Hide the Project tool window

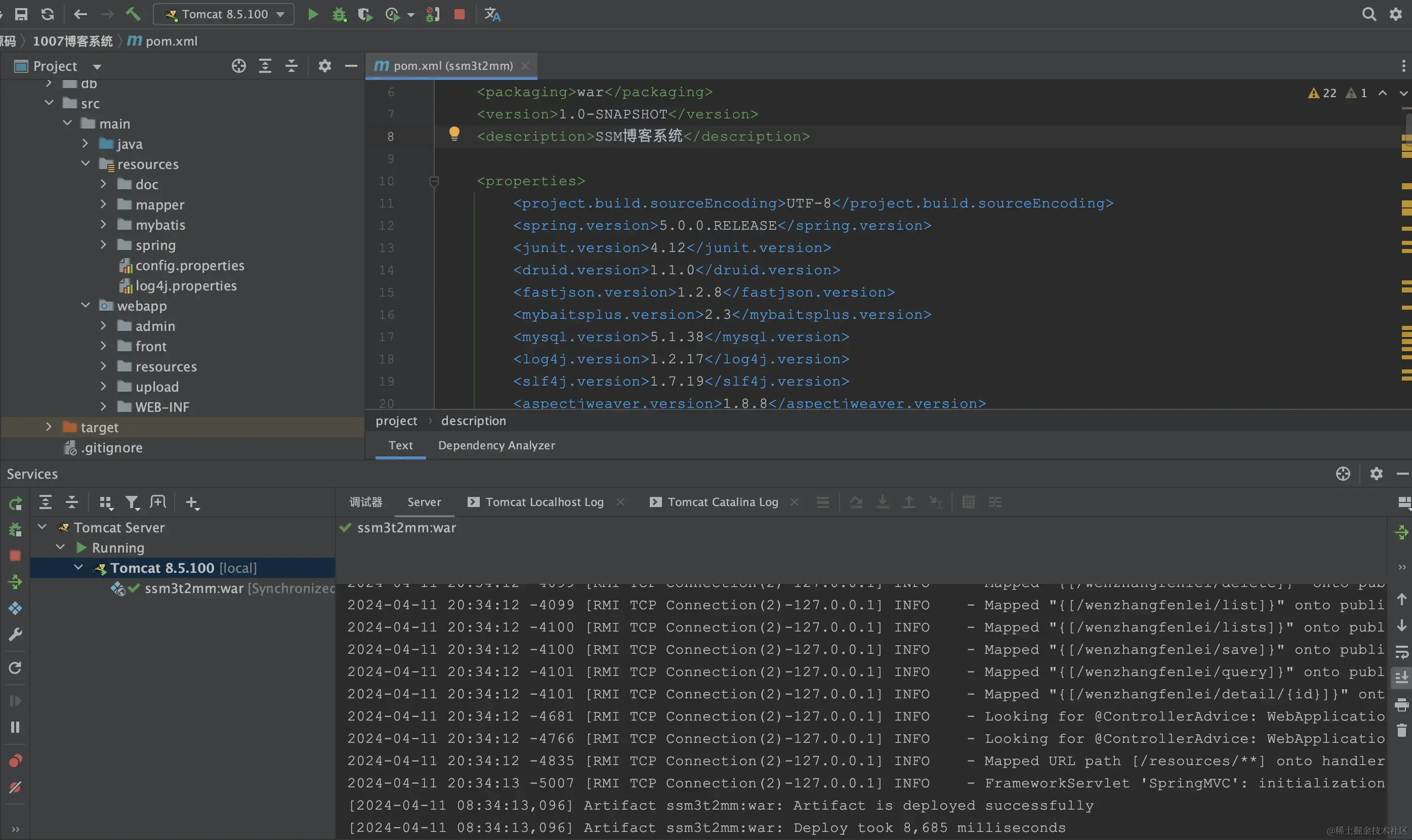351,66
